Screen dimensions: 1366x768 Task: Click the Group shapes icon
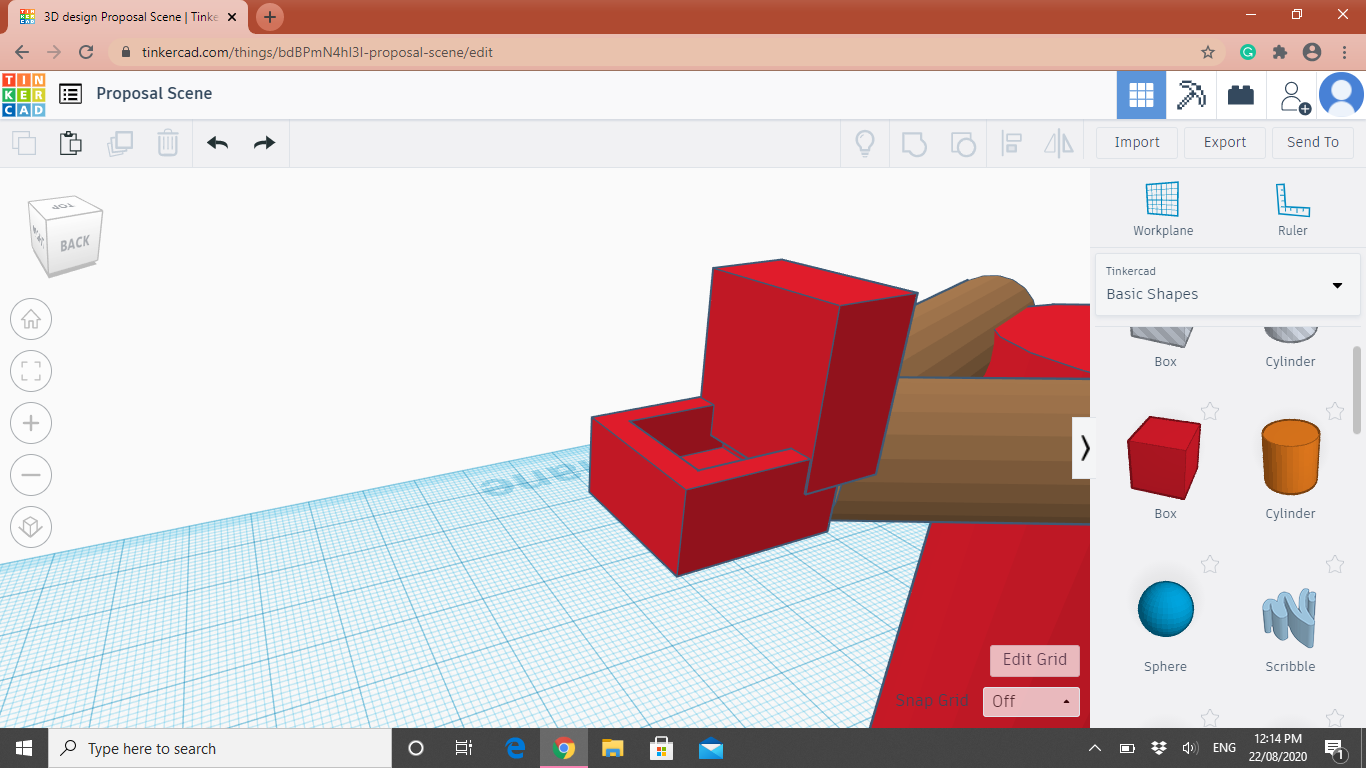tap(914, 143)
